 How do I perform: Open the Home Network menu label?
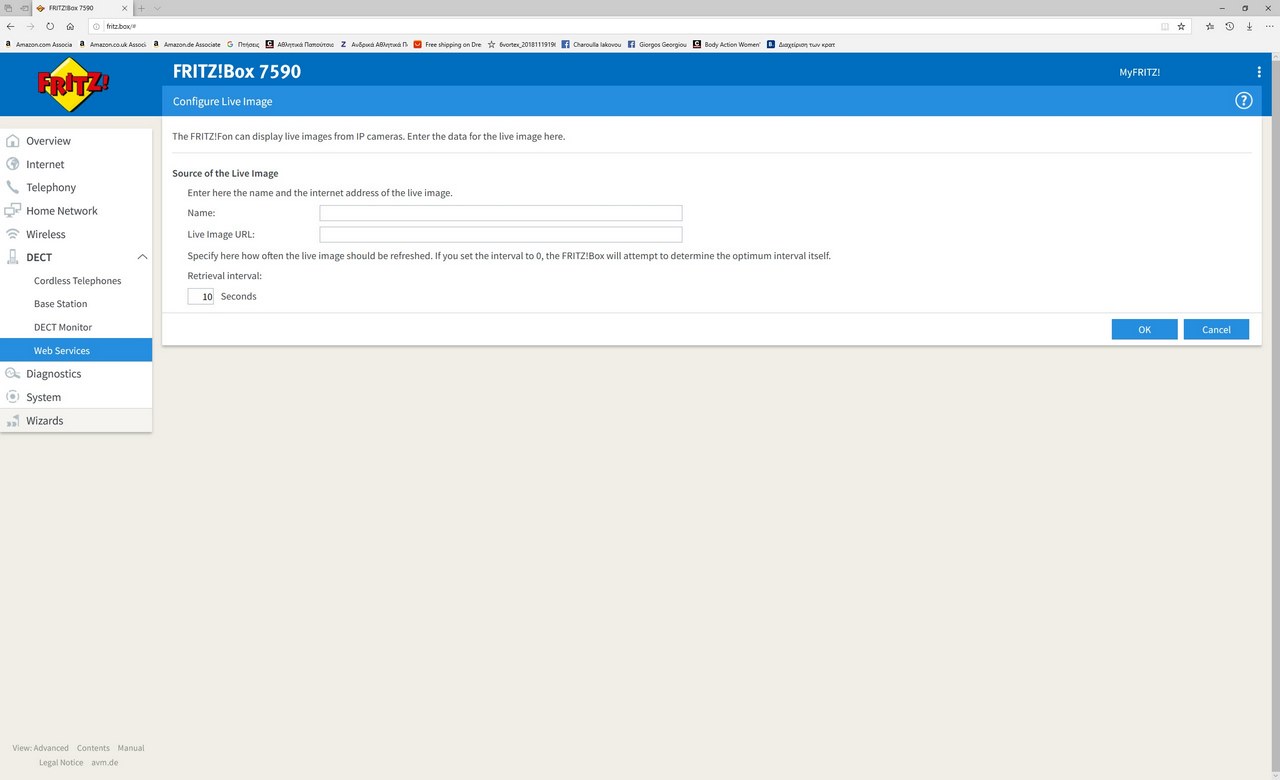coord(62,211)
